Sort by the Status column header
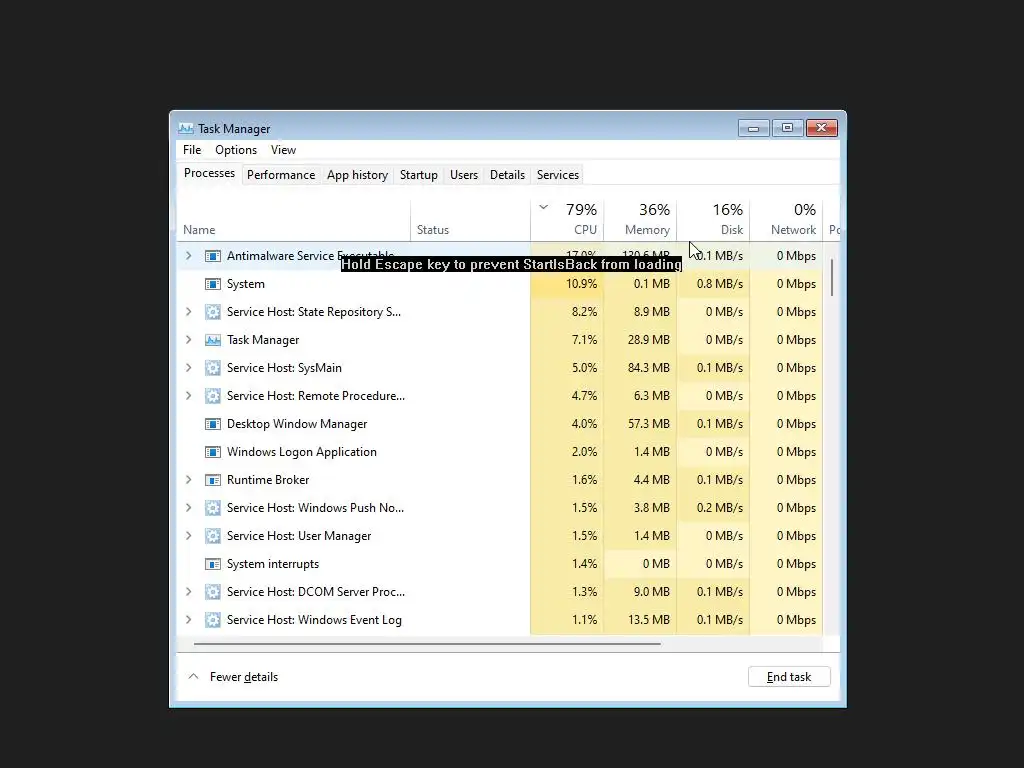The height and width of the screenshot is (768, 1024). [470, 221]
